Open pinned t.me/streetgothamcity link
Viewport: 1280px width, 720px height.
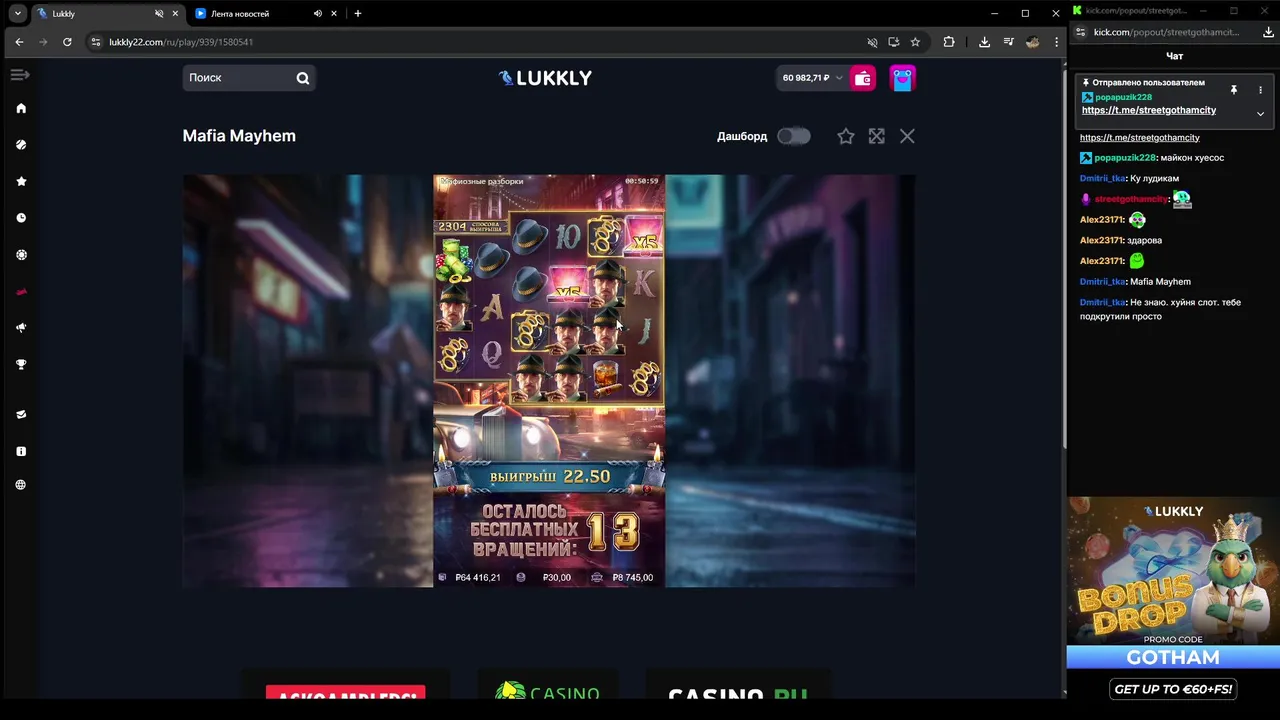[x=1149, y=110]
